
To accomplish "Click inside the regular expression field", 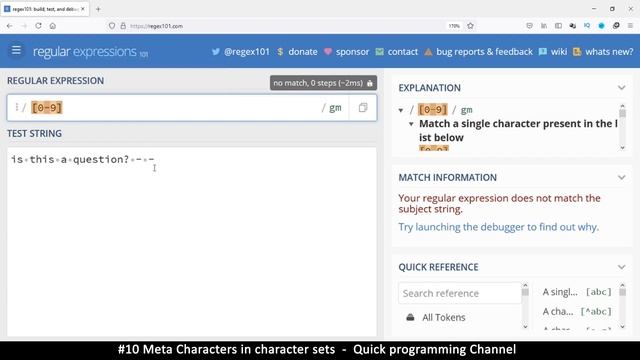I will coord(176,108).
